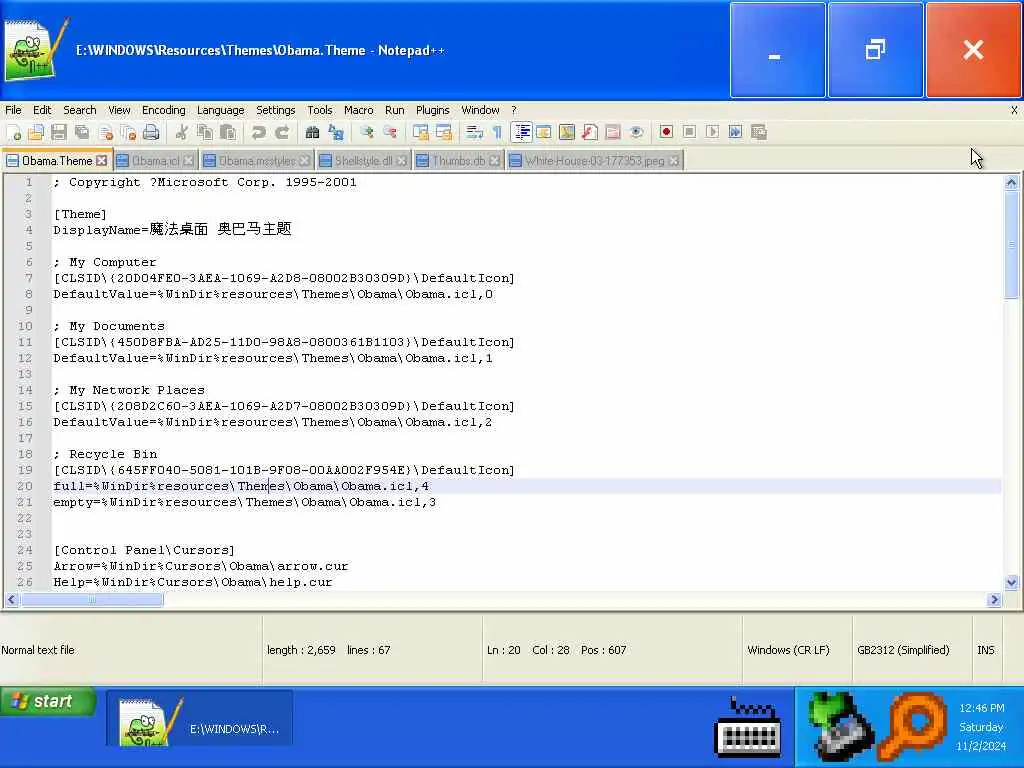1024x768 pixels.
Task: Open the Plugins menu
Action: click(433, 110)
